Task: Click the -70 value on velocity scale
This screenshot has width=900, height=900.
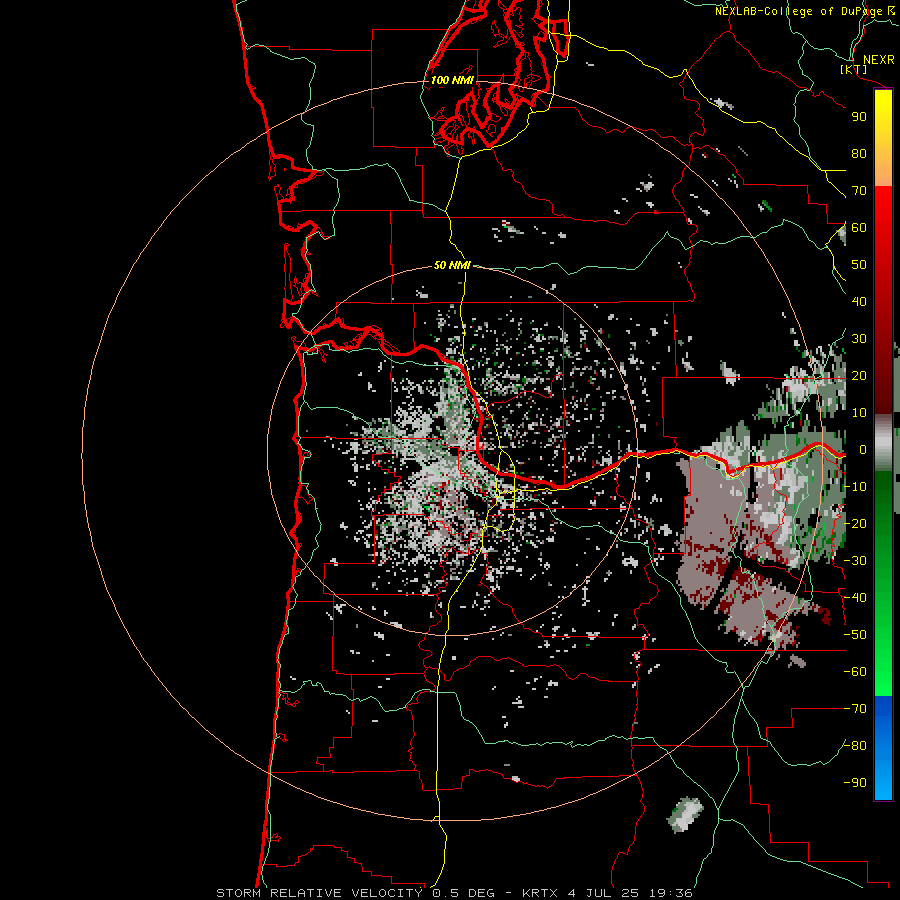Action: [855, 709]
